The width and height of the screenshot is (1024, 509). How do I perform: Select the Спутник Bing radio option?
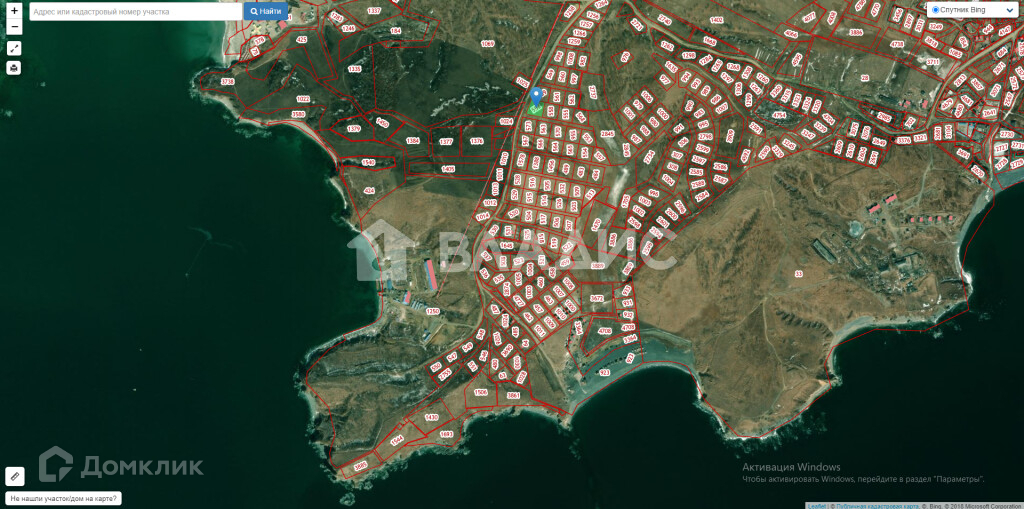click(x=936, y=10)
